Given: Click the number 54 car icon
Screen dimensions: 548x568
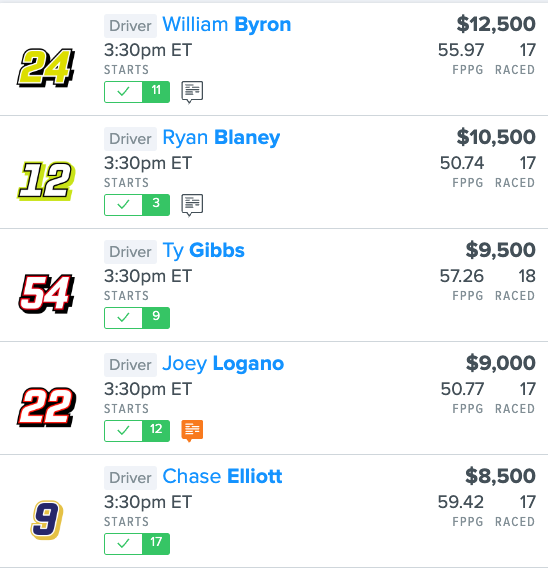Looking at the screenshot, I should point(46,294).
